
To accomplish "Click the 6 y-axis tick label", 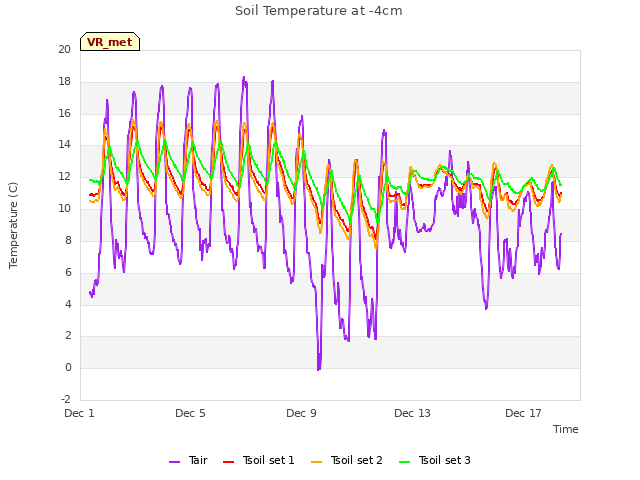I will click(68, 272).
